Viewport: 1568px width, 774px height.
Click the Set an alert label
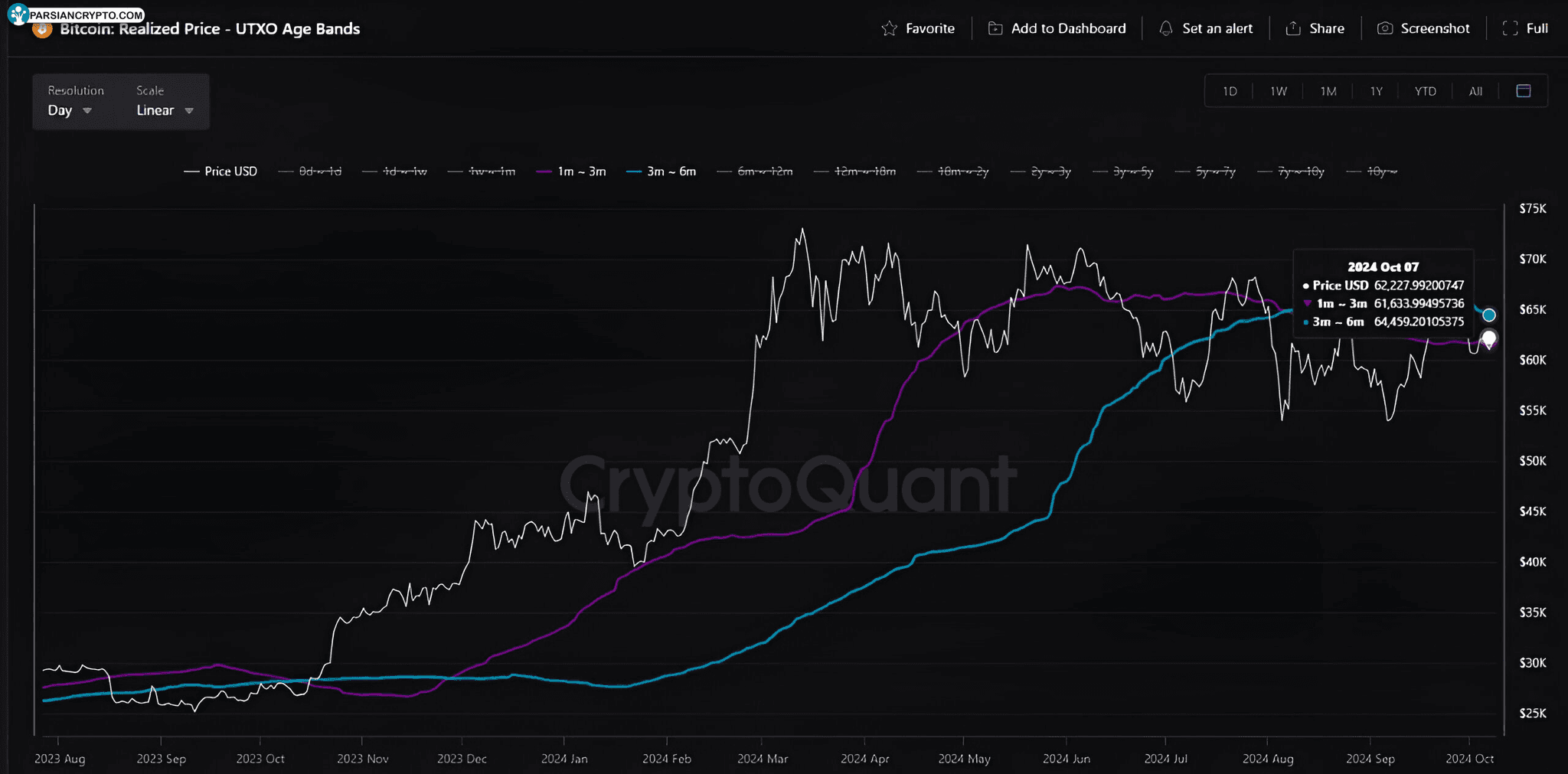pos(1217,28)
